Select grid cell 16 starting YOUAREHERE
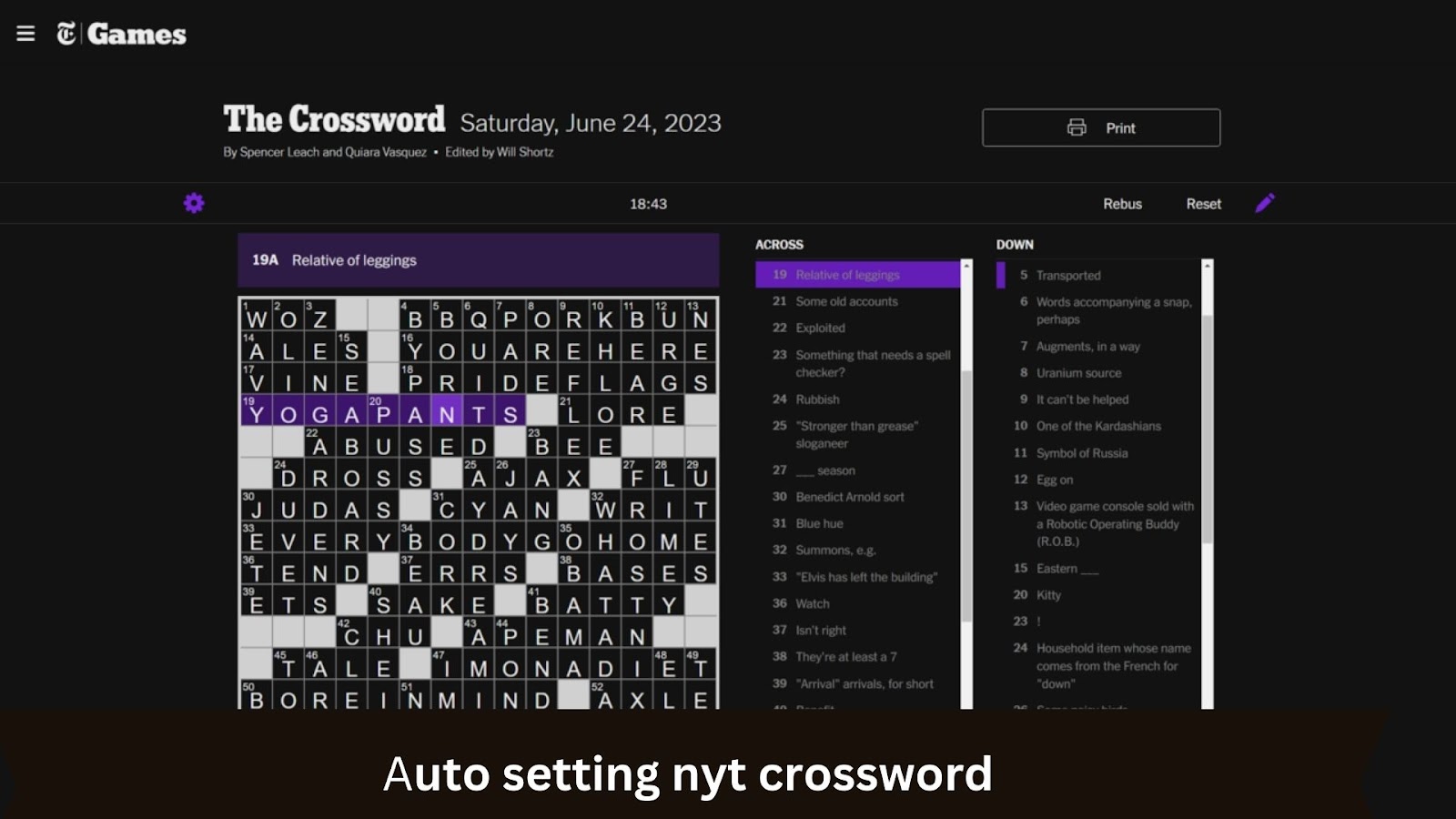 [x=415, y=347]
